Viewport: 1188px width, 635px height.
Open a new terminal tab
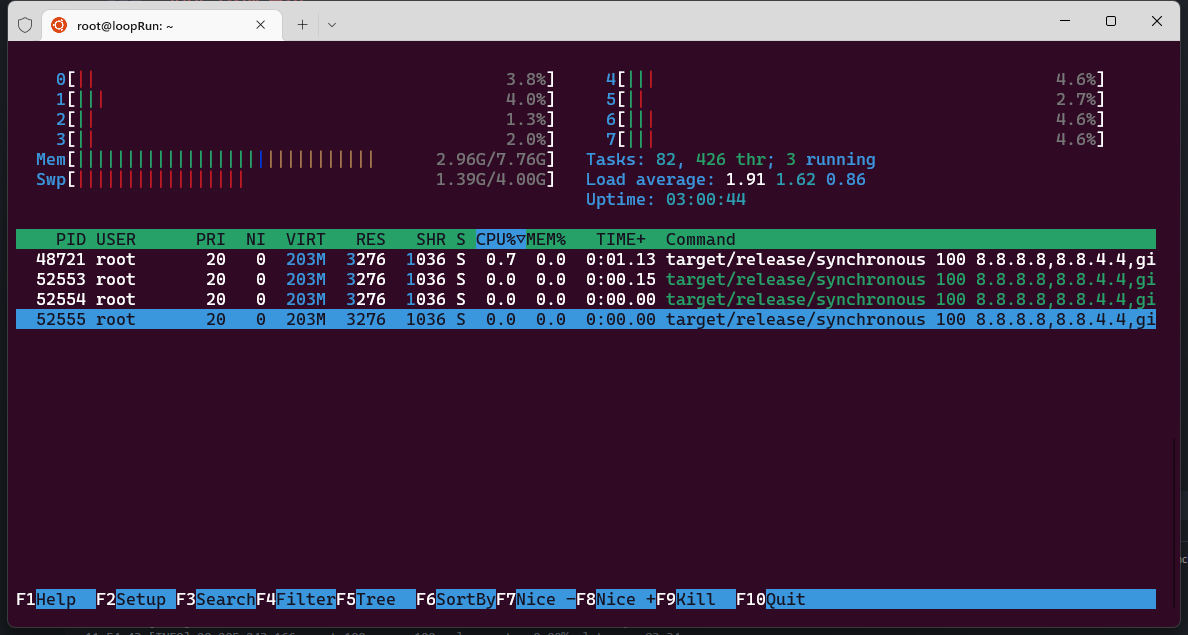[x=302, y=25]
